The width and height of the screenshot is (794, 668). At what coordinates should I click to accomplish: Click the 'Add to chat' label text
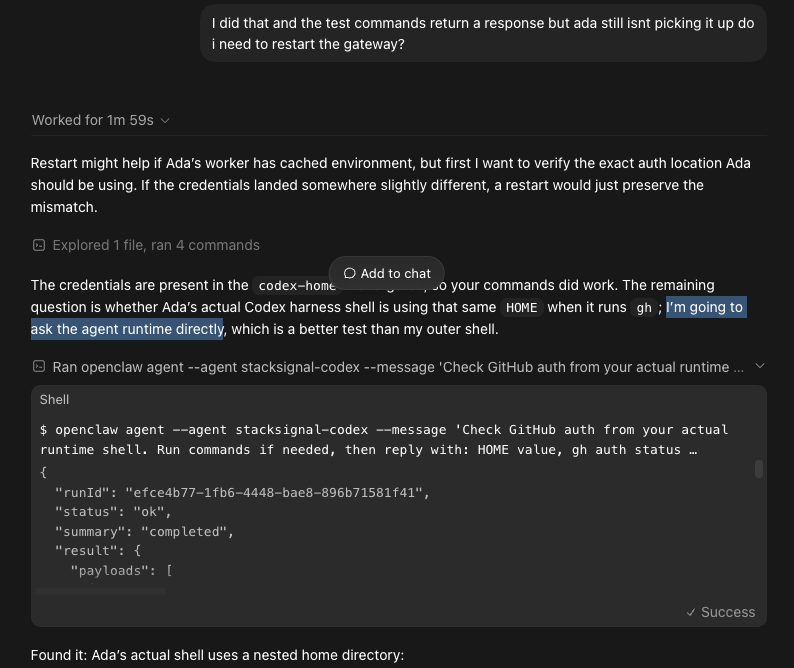[395, 273]
